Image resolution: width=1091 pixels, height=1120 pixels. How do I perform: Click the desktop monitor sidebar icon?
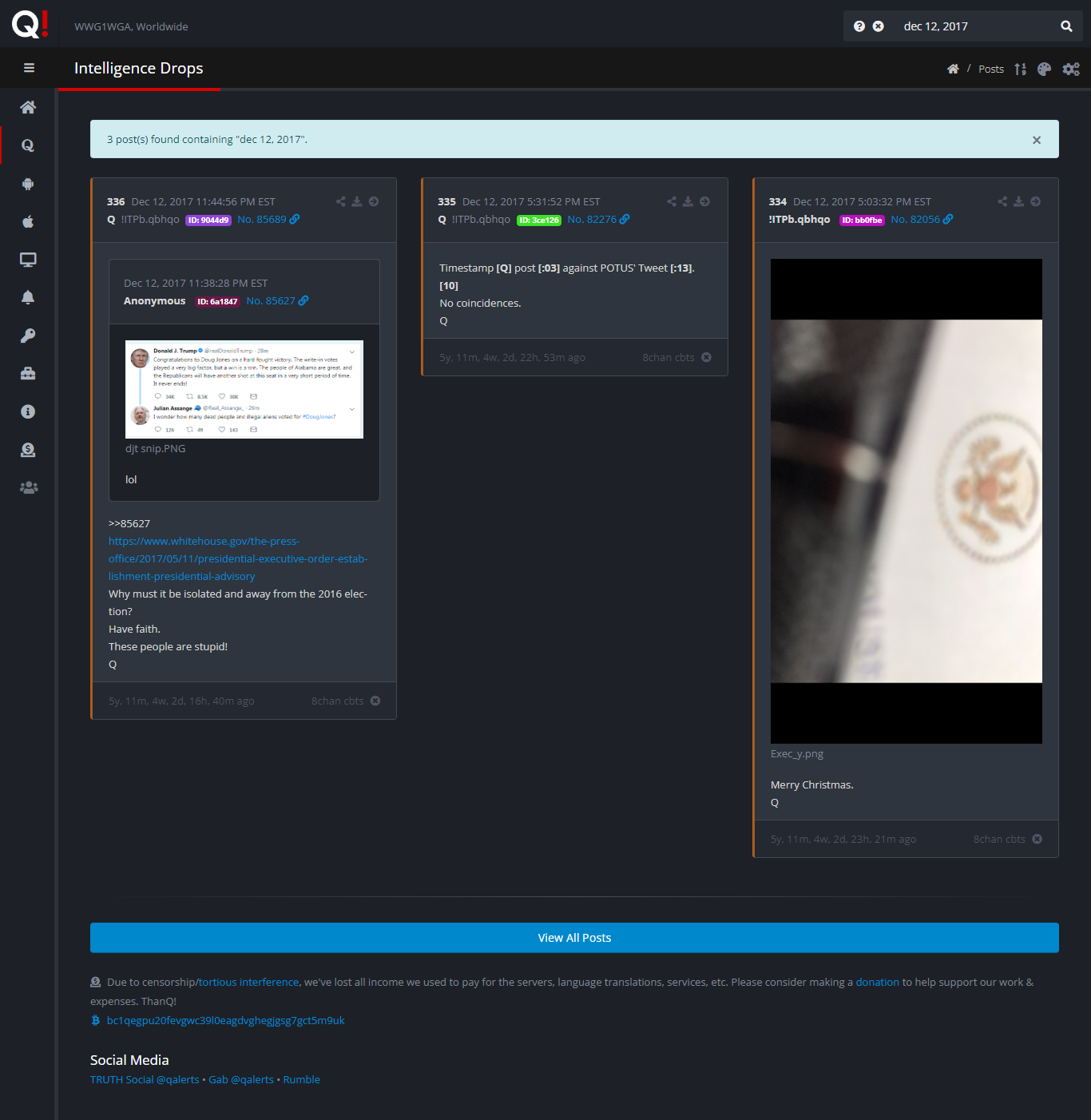pyautogui.click(x=28, y=260)
